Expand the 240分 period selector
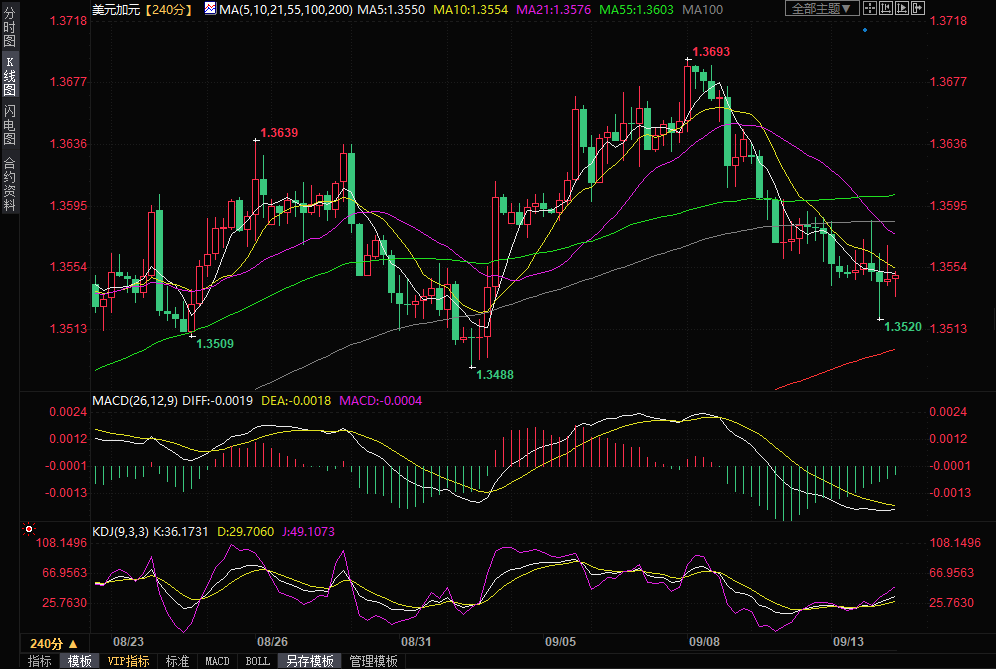 (53, 643)
